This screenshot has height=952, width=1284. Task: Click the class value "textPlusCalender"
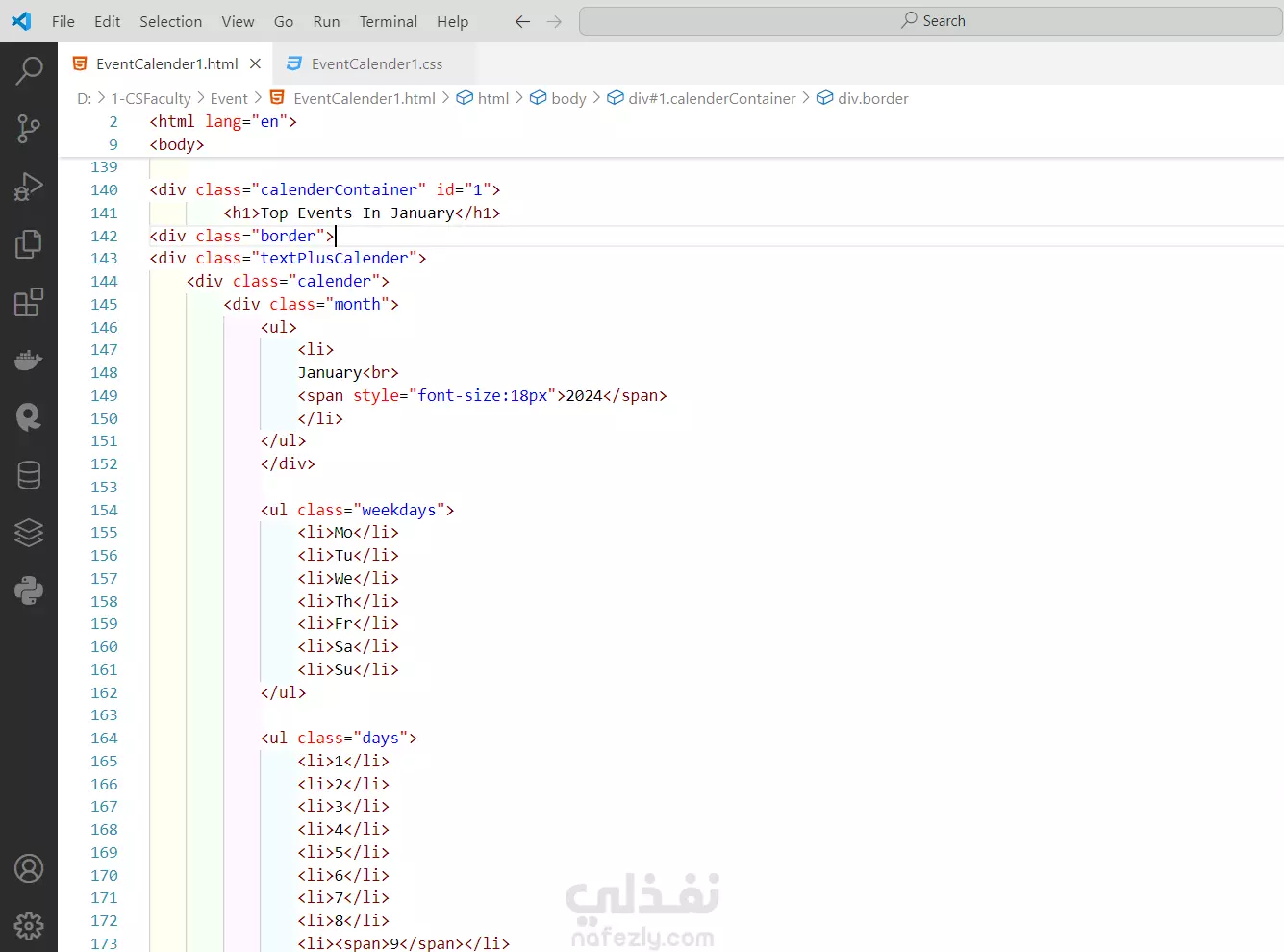tap(334, 258)
